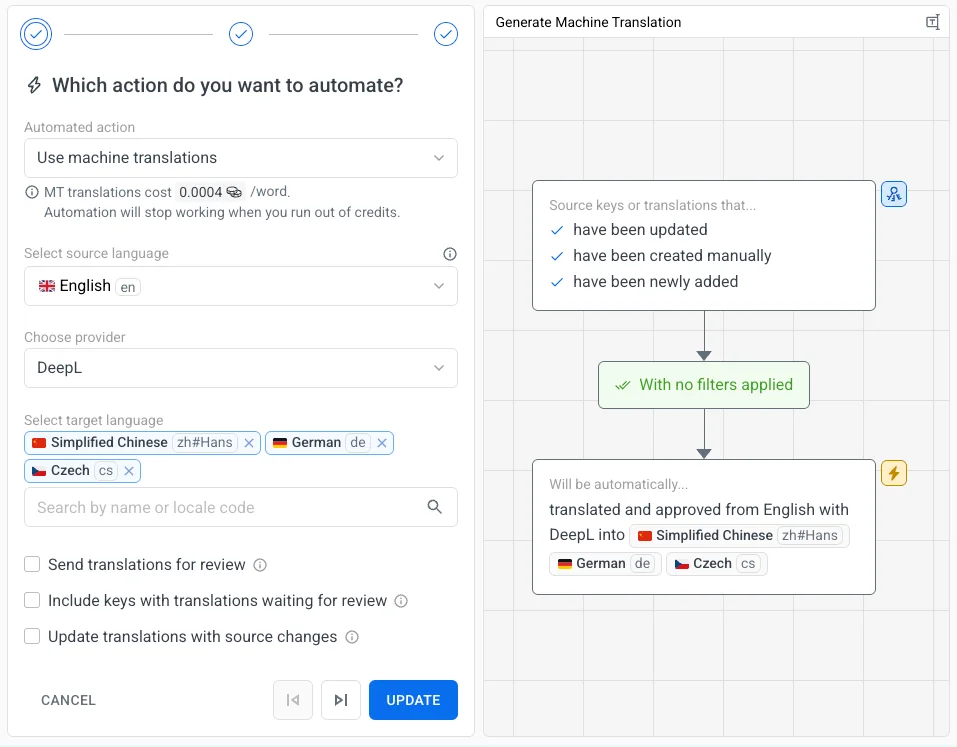
Task: Click the target language search field
Action: [x=225, y=507]
